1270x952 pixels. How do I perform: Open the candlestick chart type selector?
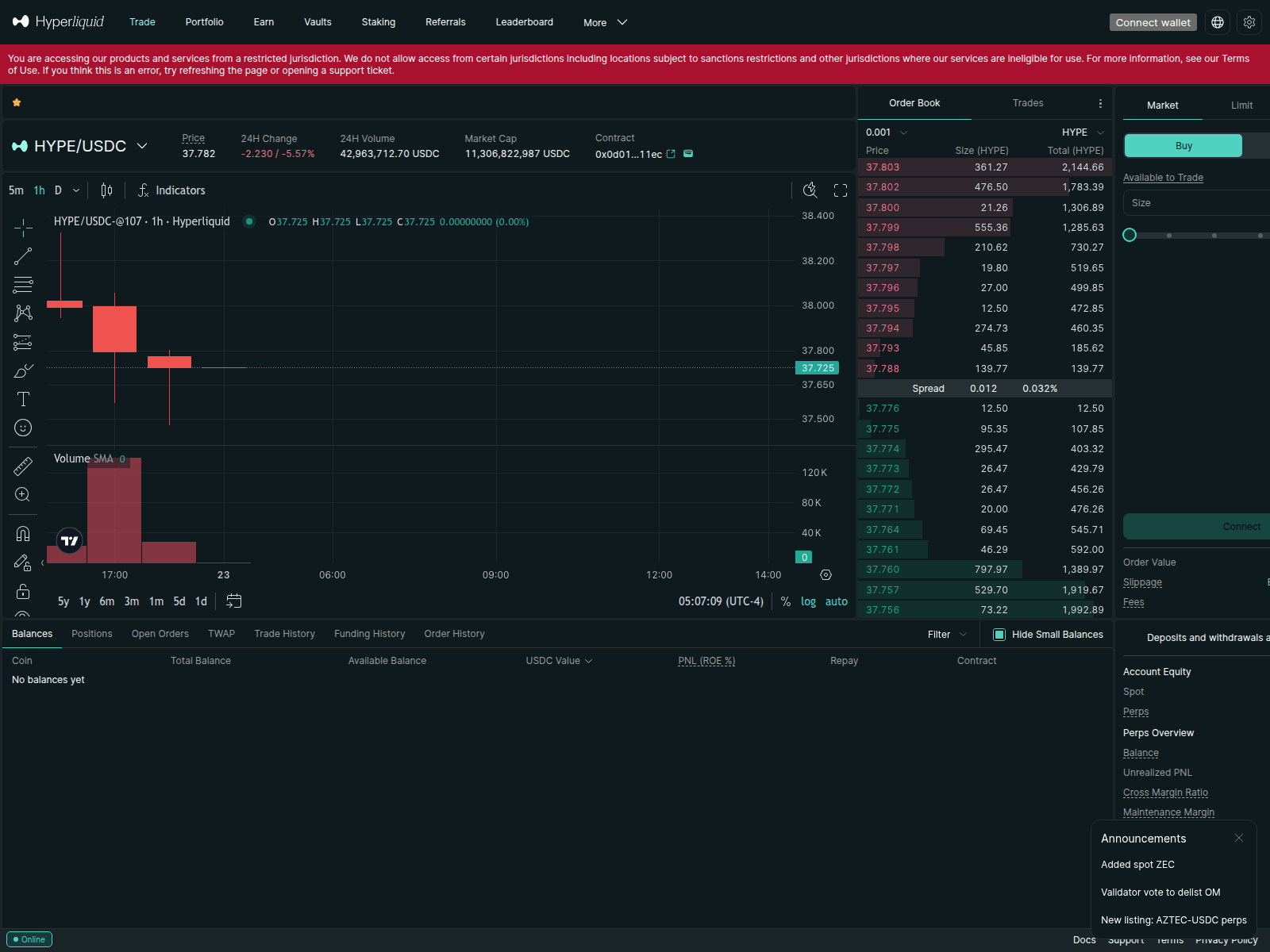(106, 190)
